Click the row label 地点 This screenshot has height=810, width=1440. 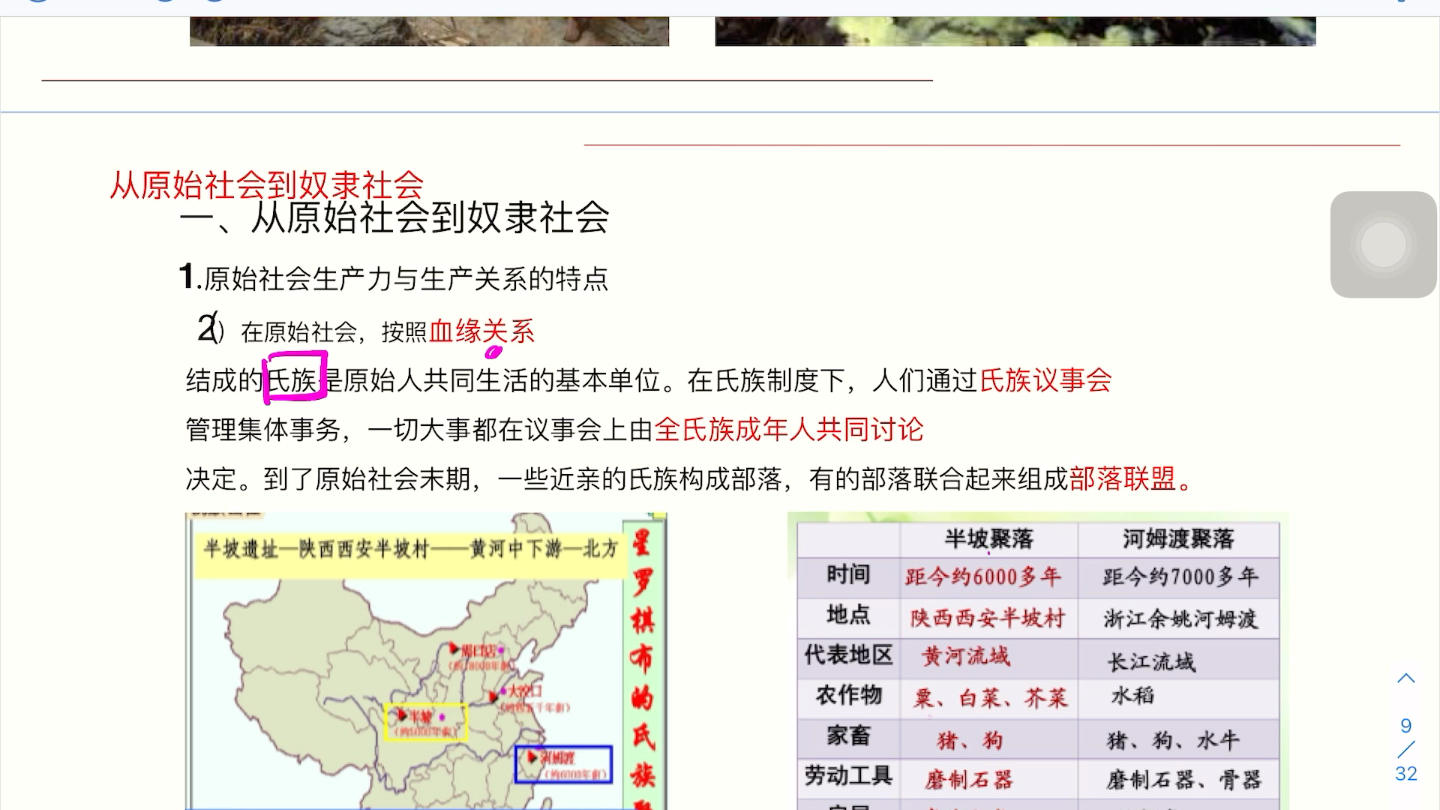pyautogui.click(x=848, y=615)
